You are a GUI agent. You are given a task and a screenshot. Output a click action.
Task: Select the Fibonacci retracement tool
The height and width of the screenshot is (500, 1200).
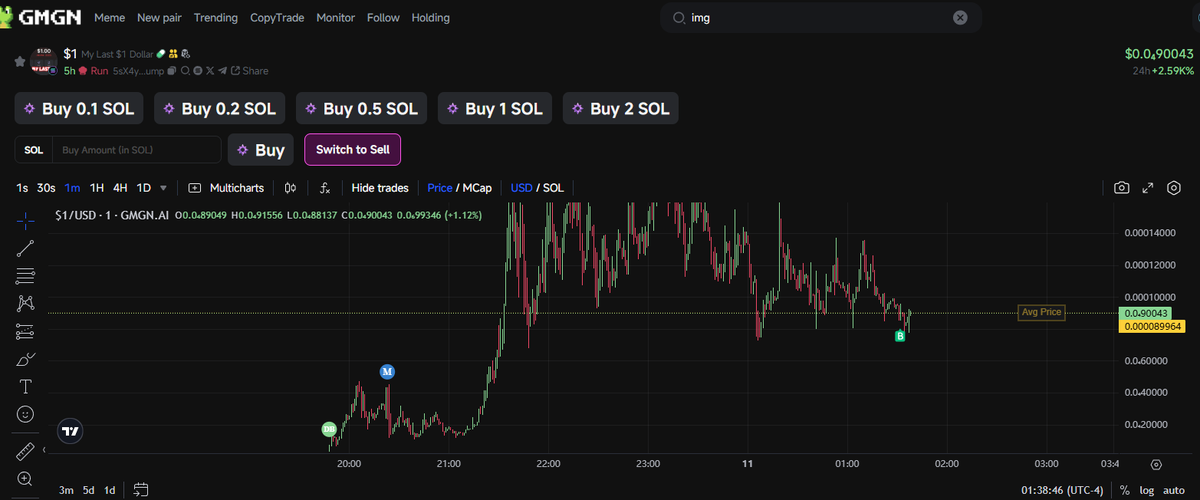(x=25, y=276)
